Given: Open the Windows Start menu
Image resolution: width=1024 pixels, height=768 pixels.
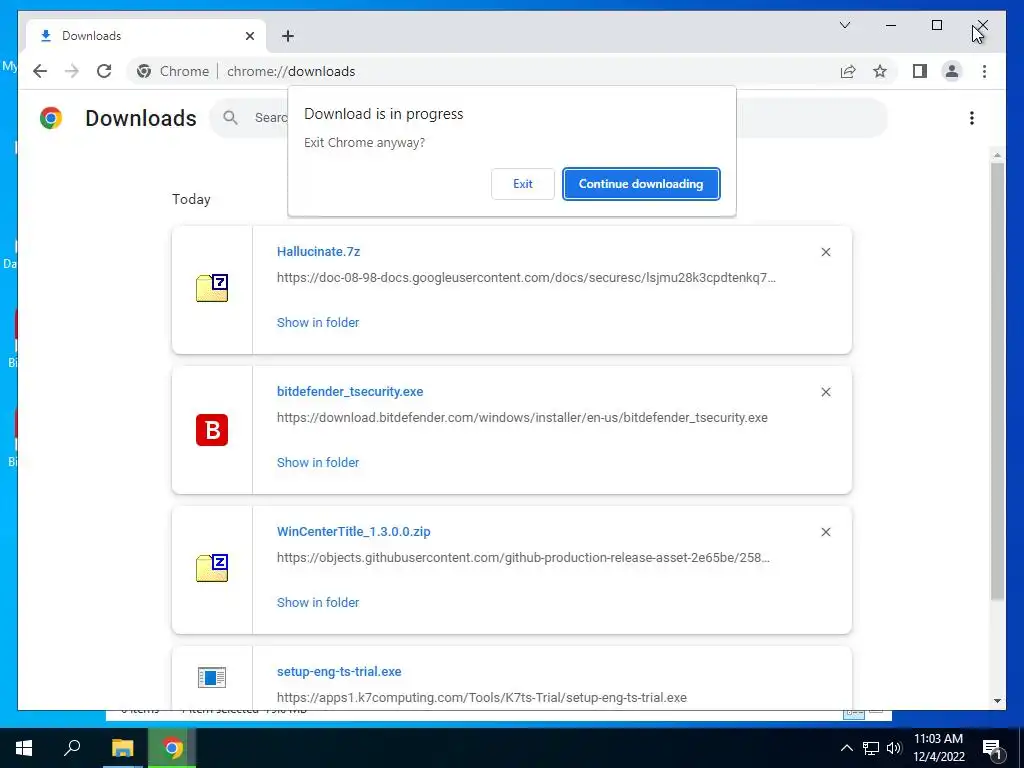Looking at the screenshot, I should click(x=24, y=748).
